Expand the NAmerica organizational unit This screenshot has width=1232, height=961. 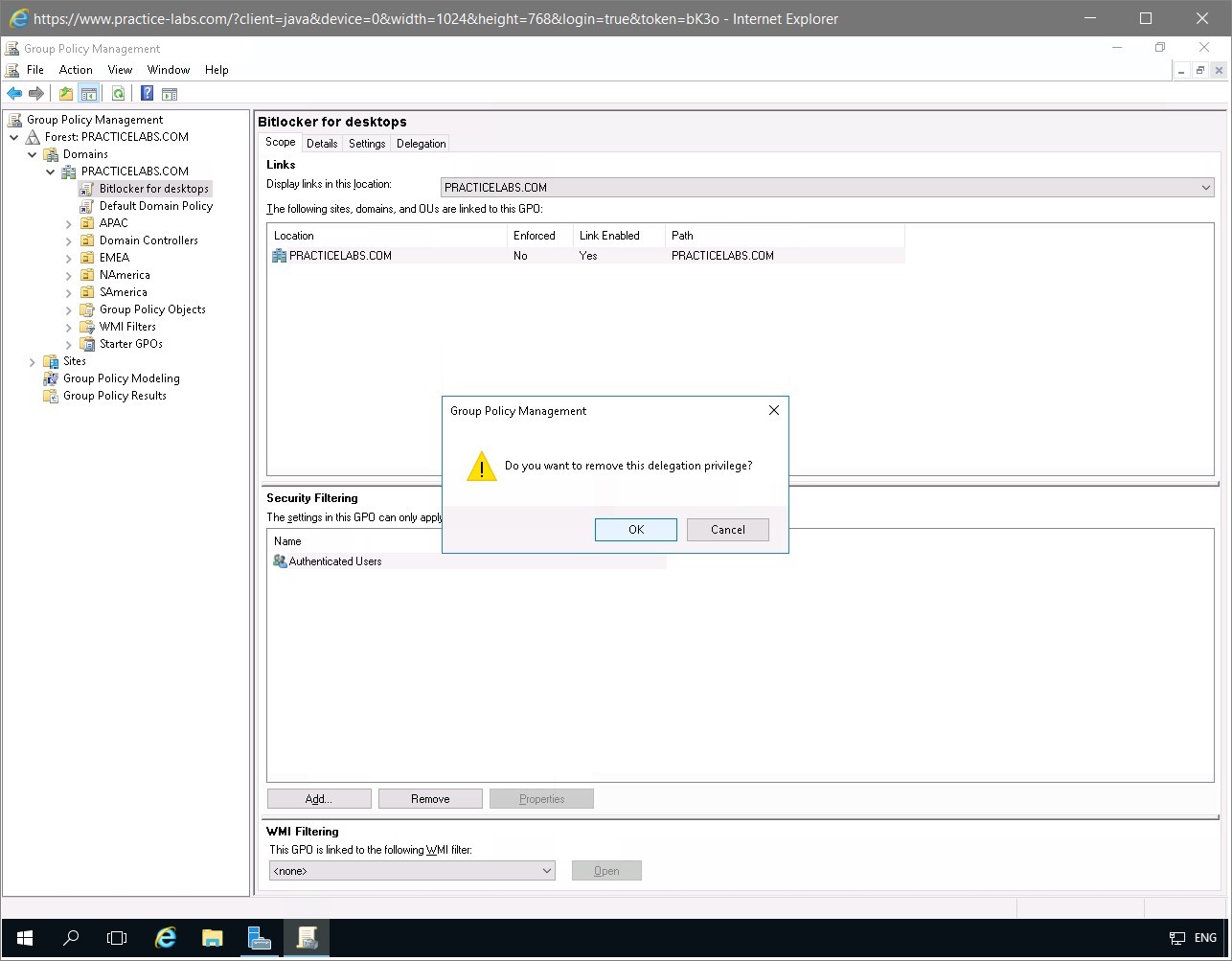(69, 275)
